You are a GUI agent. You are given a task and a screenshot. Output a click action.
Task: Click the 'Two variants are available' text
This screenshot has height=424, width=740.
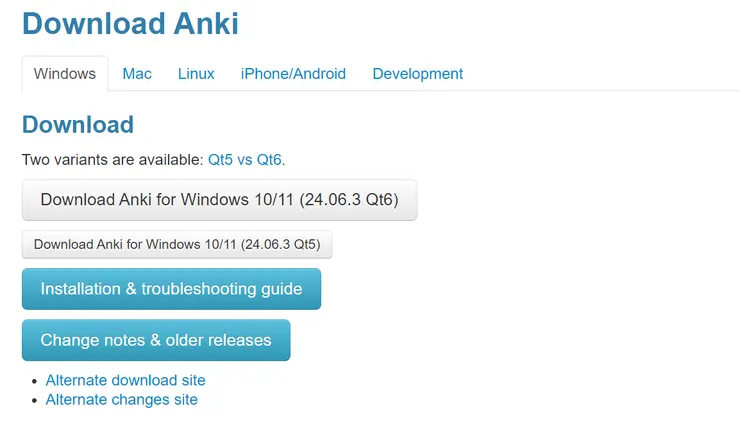click(x=113, y=159)
